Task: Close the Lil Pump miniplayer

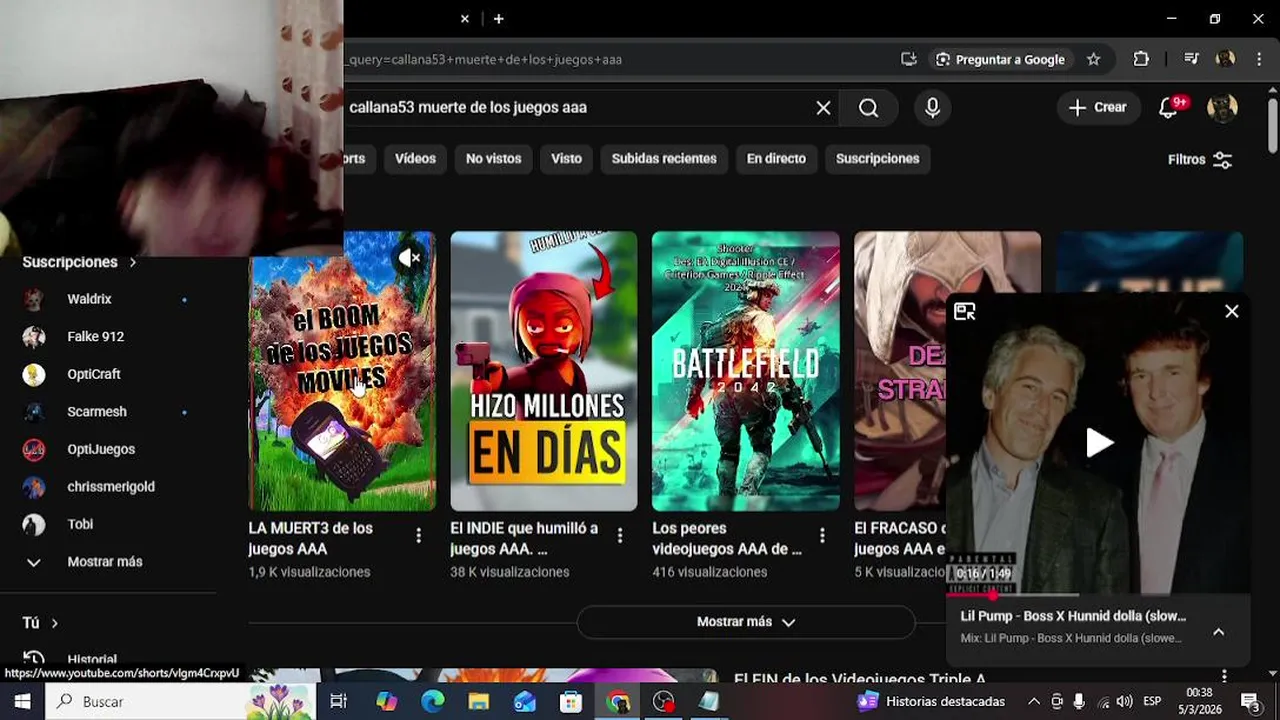Action: tap(1232, 312)
